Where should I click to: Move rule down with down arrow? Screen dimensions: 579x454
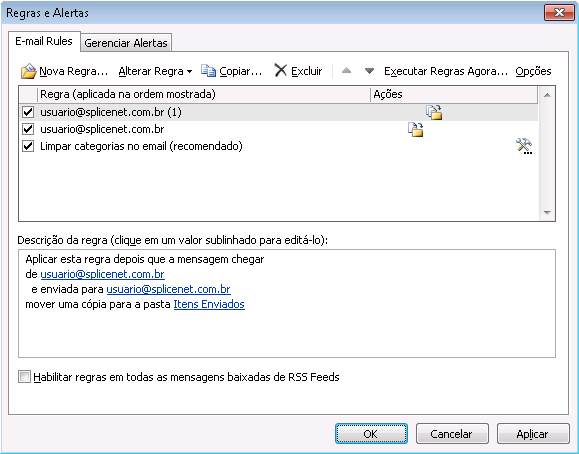point(369,71)
